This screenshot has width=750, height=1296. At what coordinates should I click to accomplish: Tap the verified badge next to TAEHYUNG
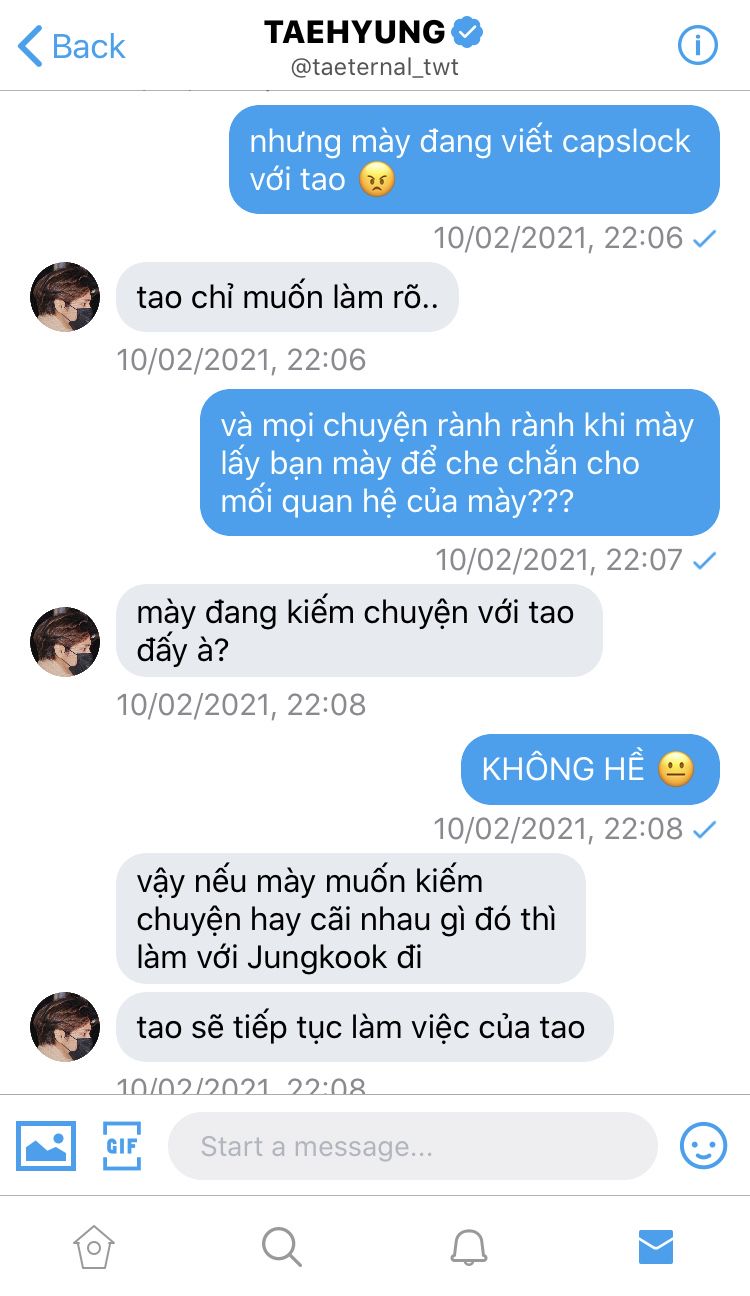pyautogui.click(x=467, y=32)
